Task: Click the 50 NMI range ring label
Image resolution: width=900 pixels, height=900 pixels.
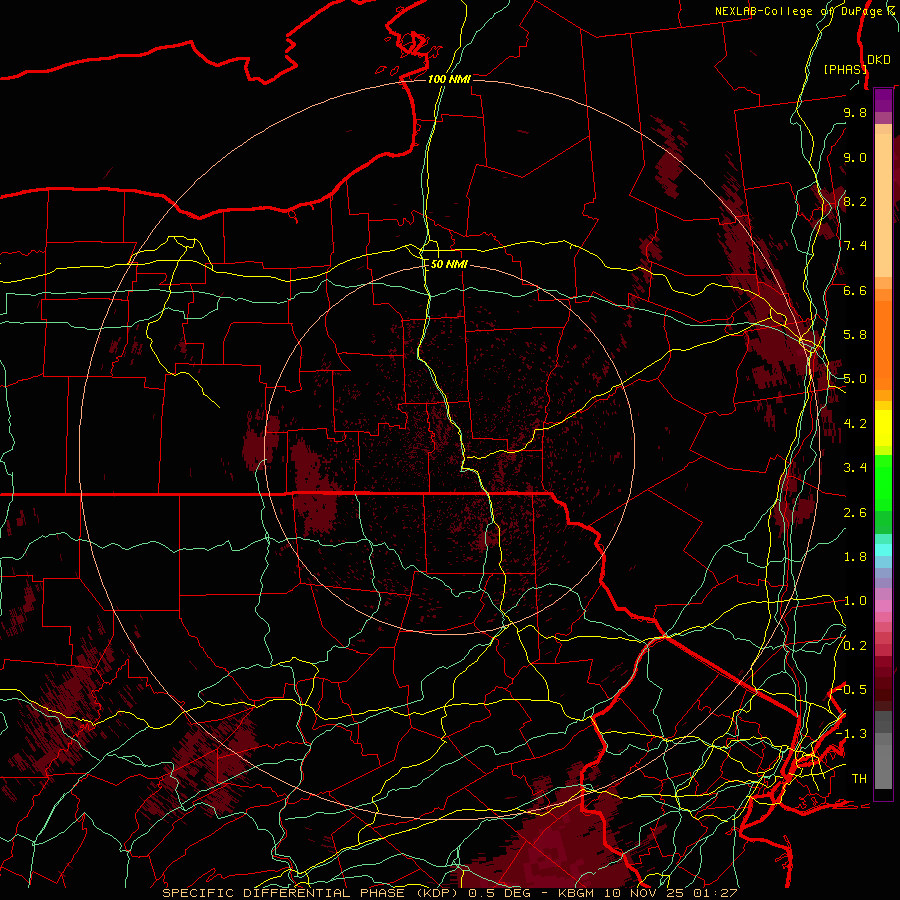Action: (x=449, y=264)
